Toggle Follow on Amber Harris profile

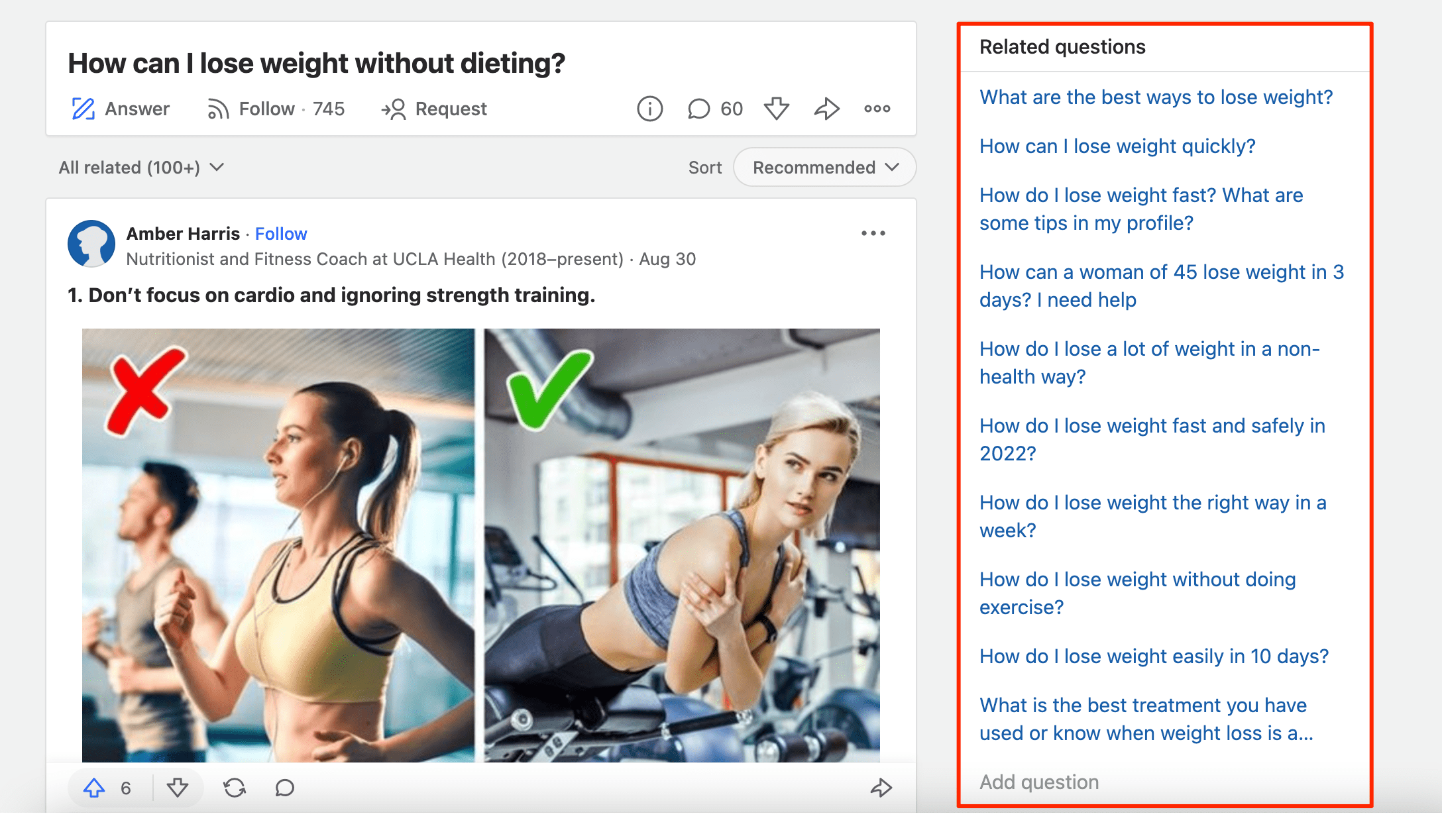(280, 233)
